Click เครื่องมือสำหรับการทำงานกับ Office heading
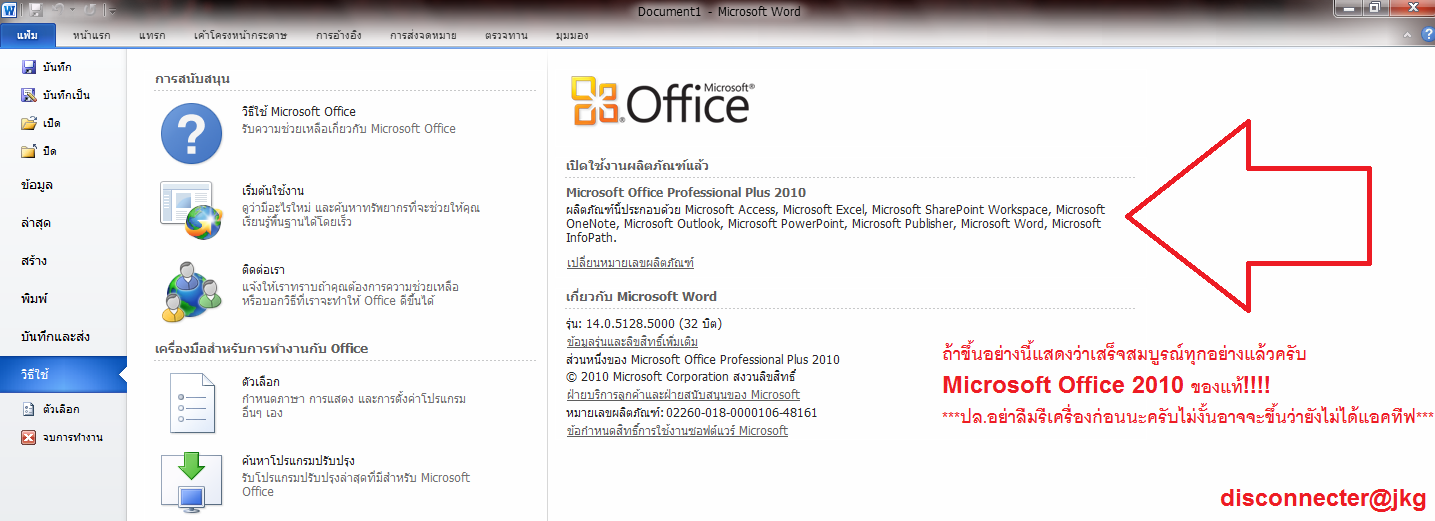Viewport: 1435px width, 521px height. 262,348
